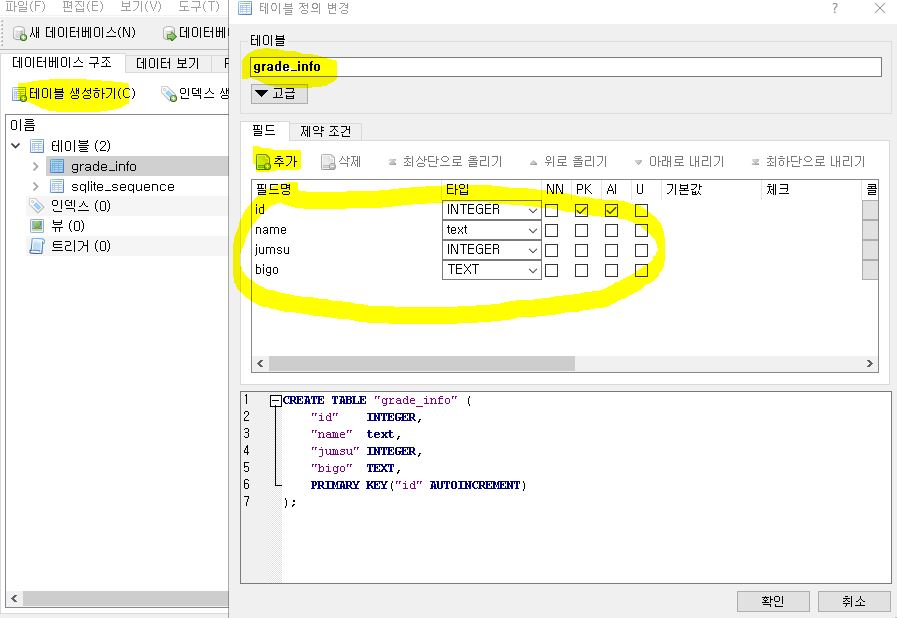The height and width of the screenshot is (618, 897).
Task: Open type dropdown for the id field
Action: tap(491, 210)
